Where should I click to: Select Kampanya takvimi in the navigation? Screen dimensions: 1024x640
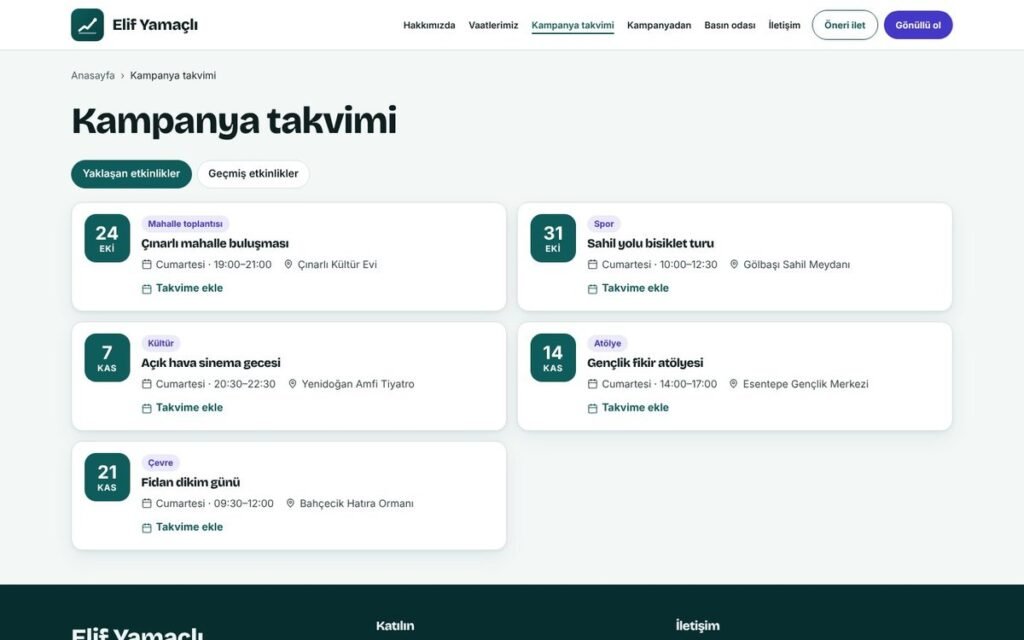pos(573,25)
